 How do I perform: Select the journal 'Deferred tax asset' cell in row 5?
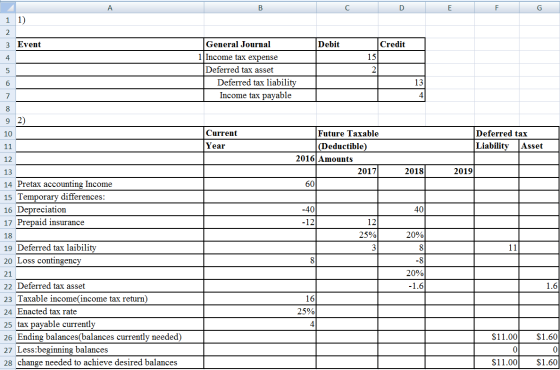click(260, 70)
